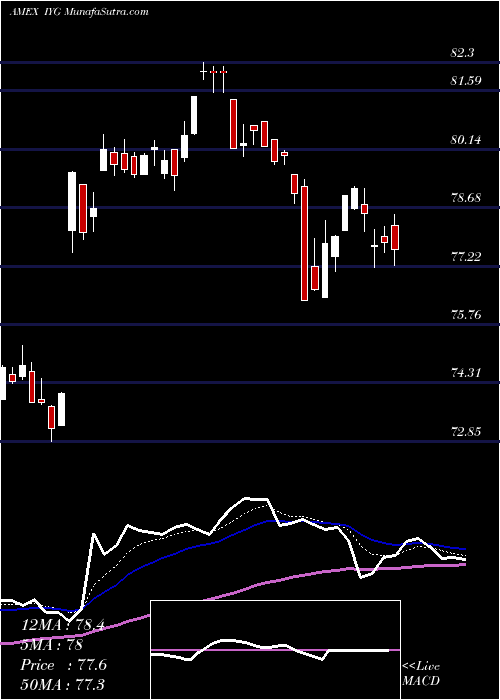Image resolution: width=500 pixels, height=700 pixels.
Task: Click the 78.68 price level label
Action: tap(466, 198)
